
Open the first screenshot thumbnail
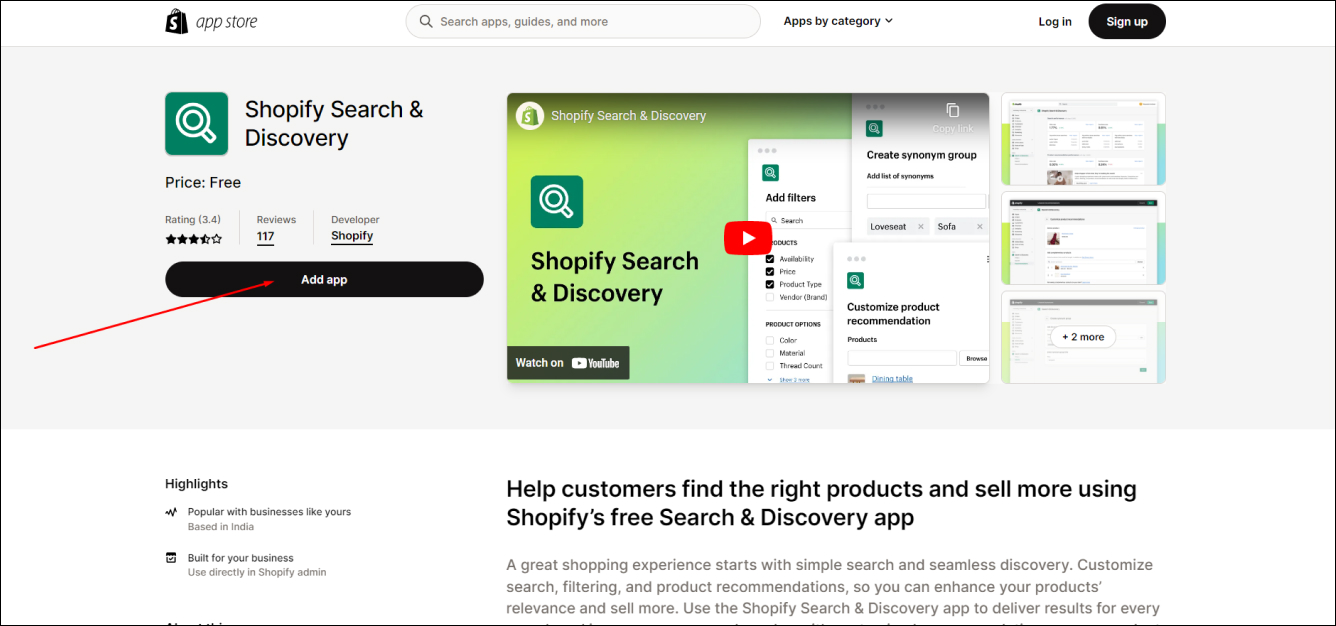[x=1083, y=139]
